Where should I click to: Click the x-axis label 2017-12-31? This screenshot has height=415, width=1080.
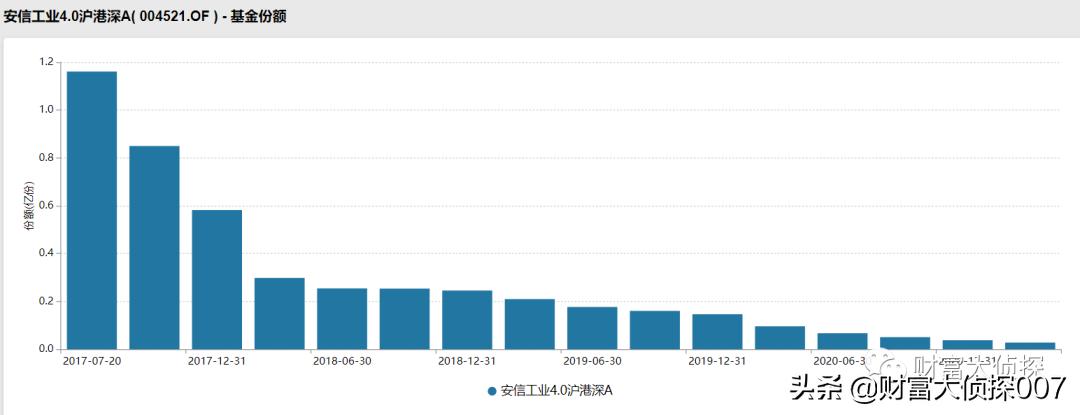coord(217,361)
